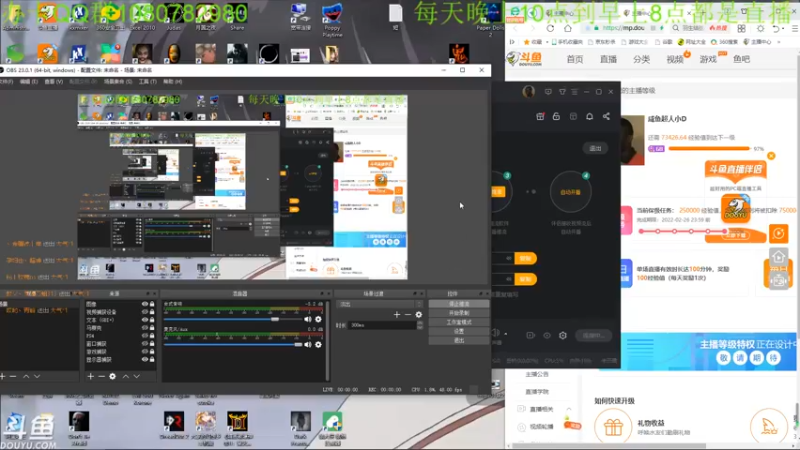Click 设置 button in OBS controls

coord(459,331)
